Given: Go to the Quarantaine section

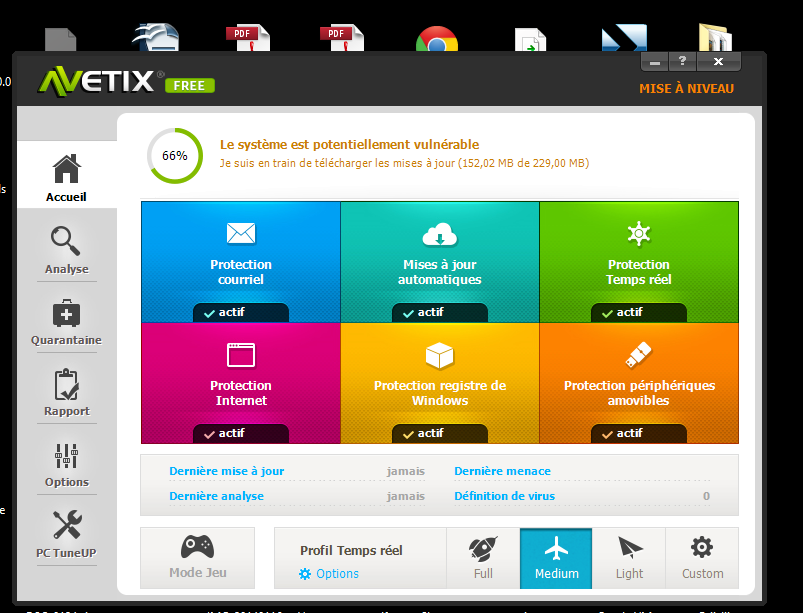Looking at the screenshot, I should 67,322.
